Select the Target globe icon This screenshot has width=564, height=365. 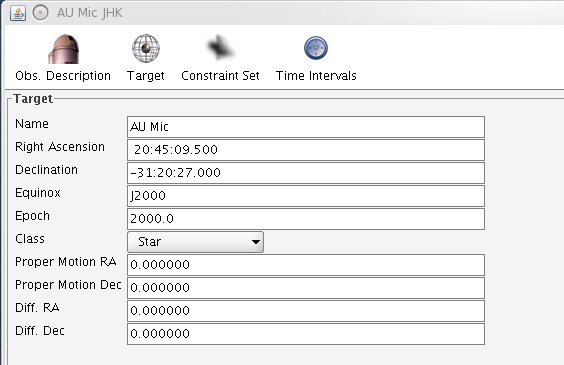pyautogui.click(x=146, y=48)
